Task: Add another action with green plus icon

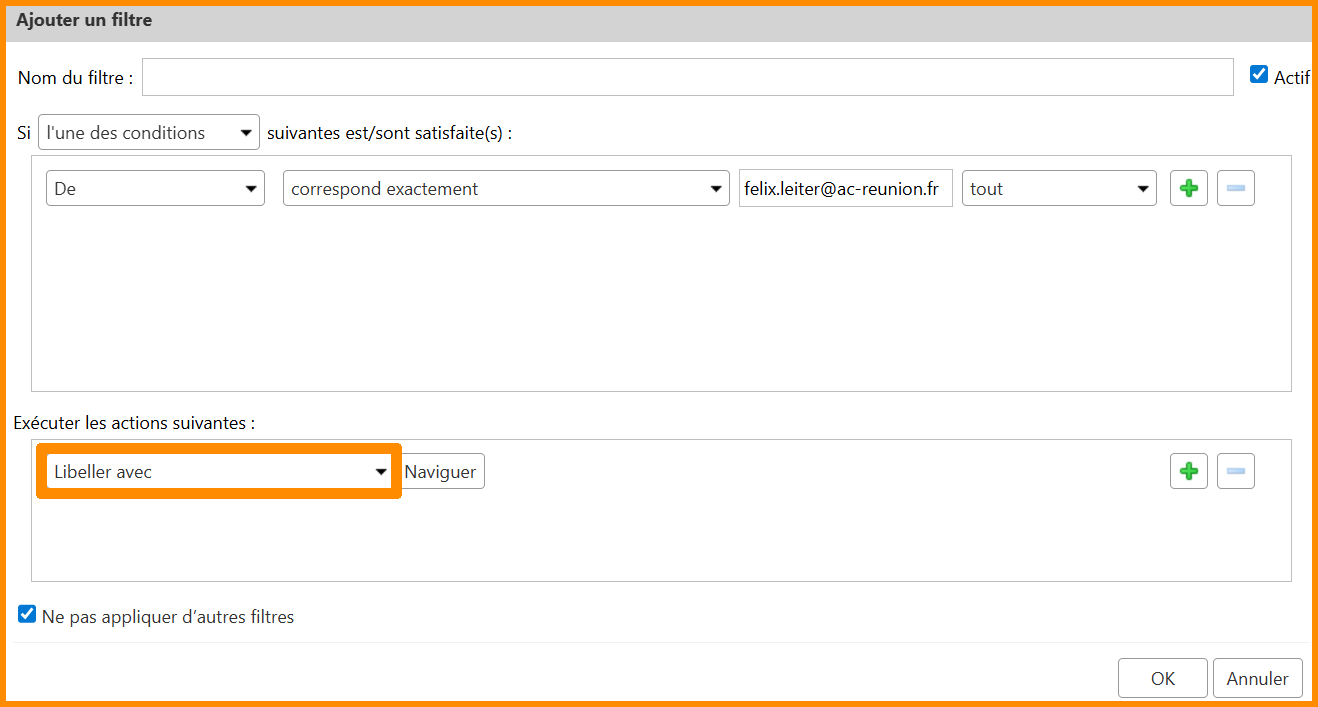Action: (1188, 471)
